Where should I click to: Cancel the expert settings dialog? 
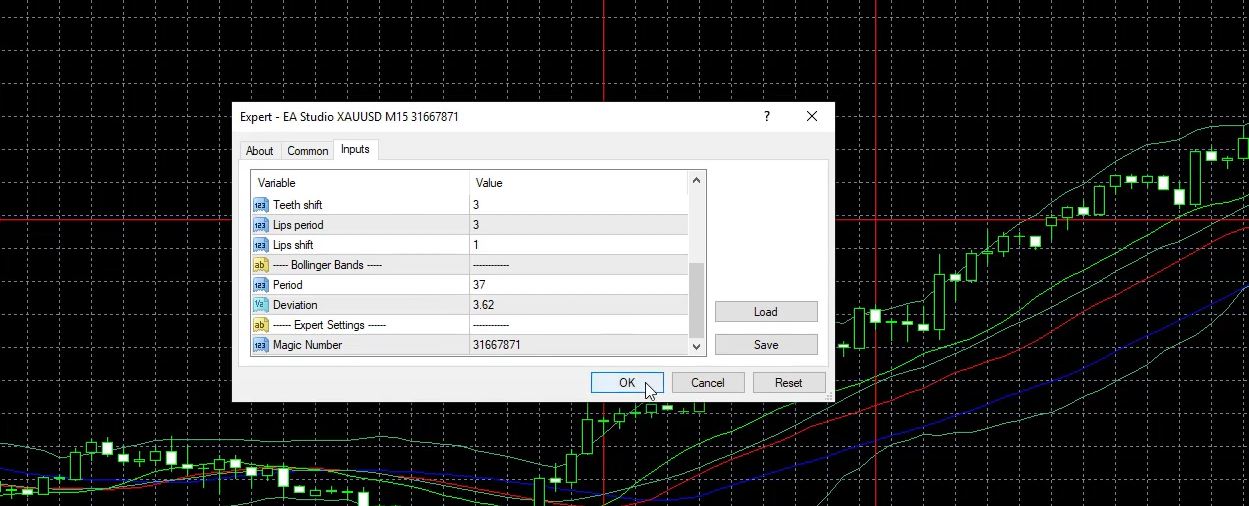point(707,383)
